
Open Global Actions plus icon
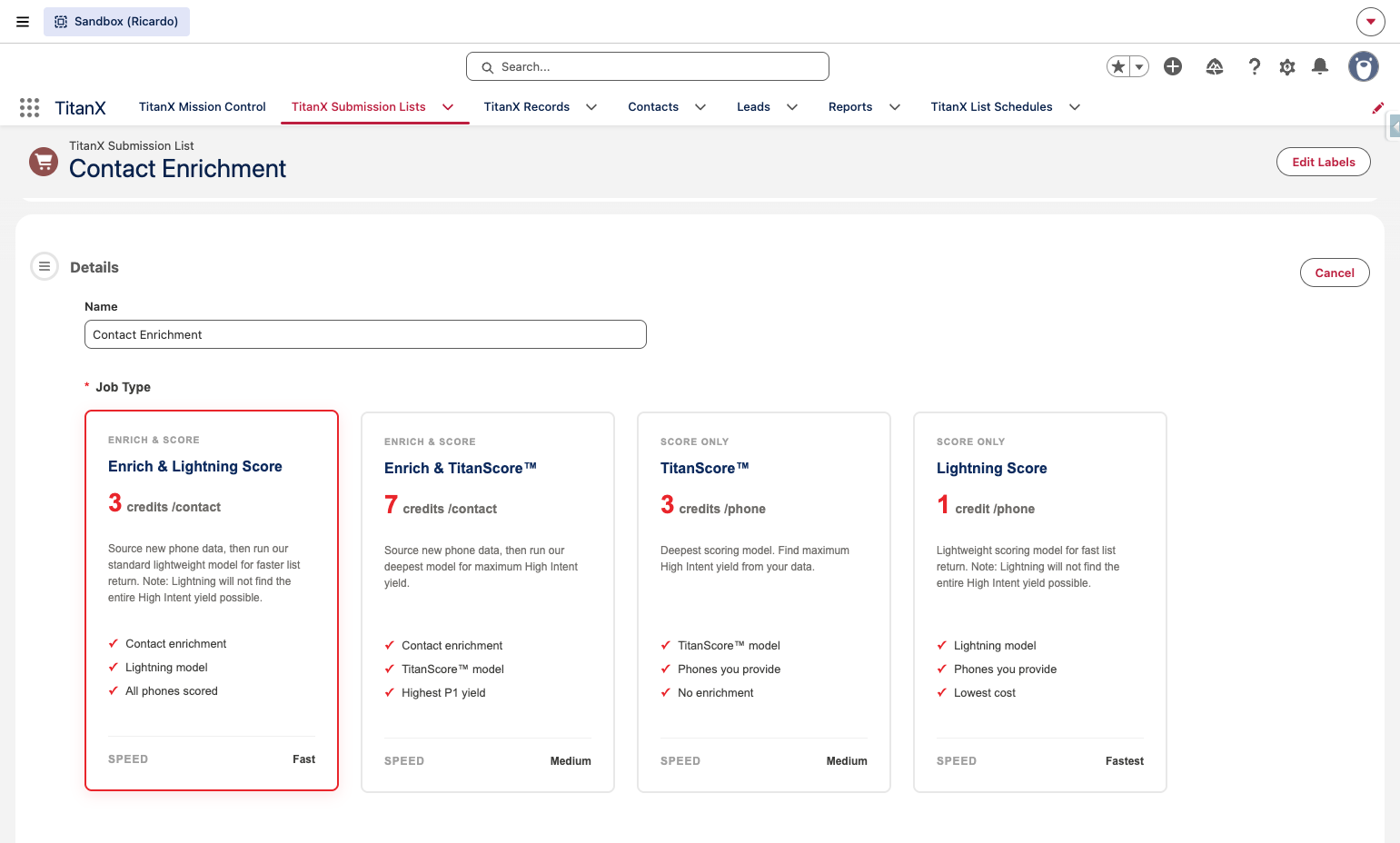(1173, 66)
